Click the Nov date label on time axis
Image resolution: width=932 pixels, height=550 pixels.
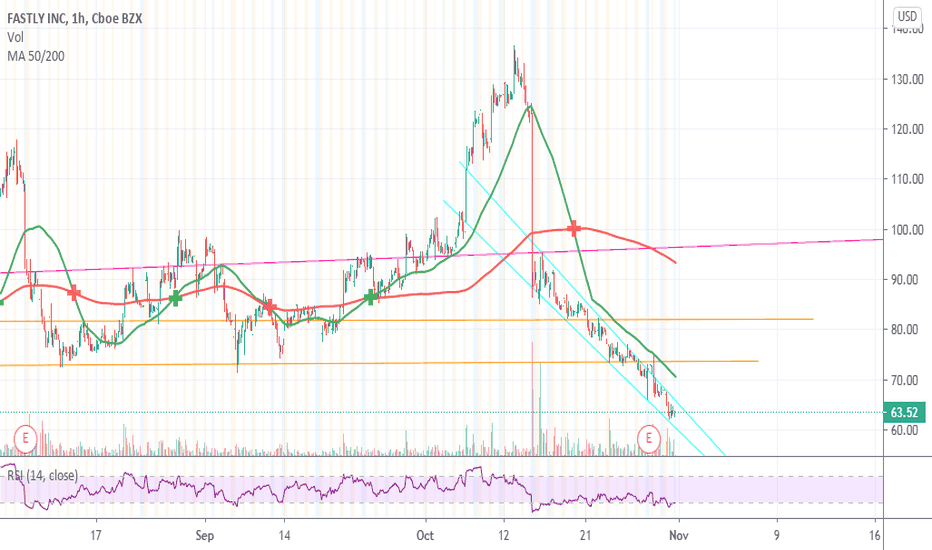point(679,536)
